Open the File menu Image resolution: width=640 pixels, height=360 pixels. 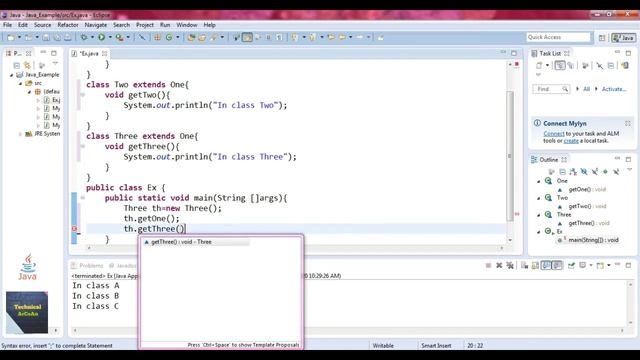click(7, 25)
